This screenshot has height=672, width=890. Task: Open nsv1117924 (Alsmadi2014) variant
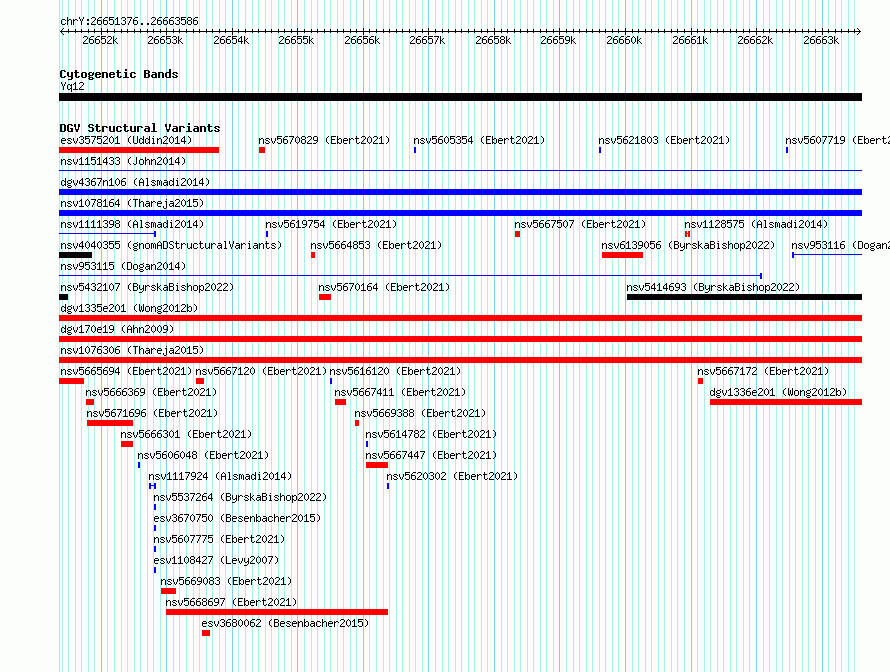(220, 476)
